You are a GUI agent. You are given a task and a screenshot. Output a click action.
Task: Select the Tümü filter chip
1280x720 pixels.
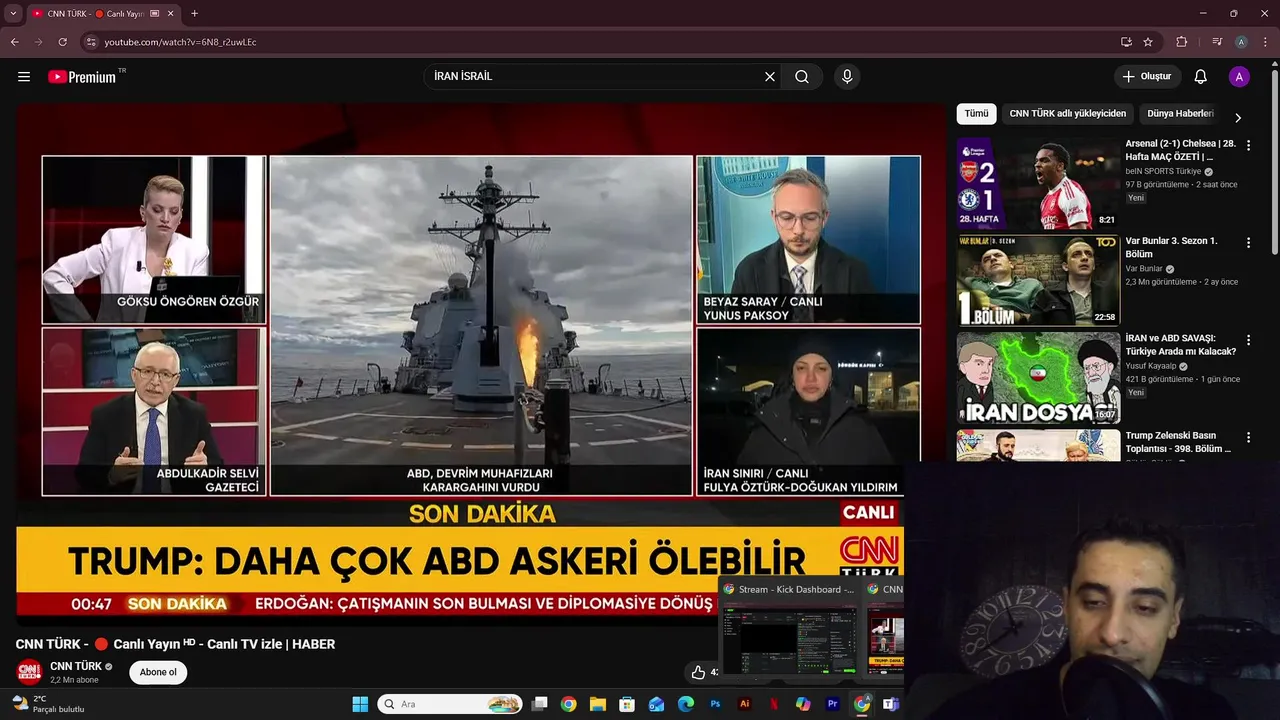coord(976,114)
